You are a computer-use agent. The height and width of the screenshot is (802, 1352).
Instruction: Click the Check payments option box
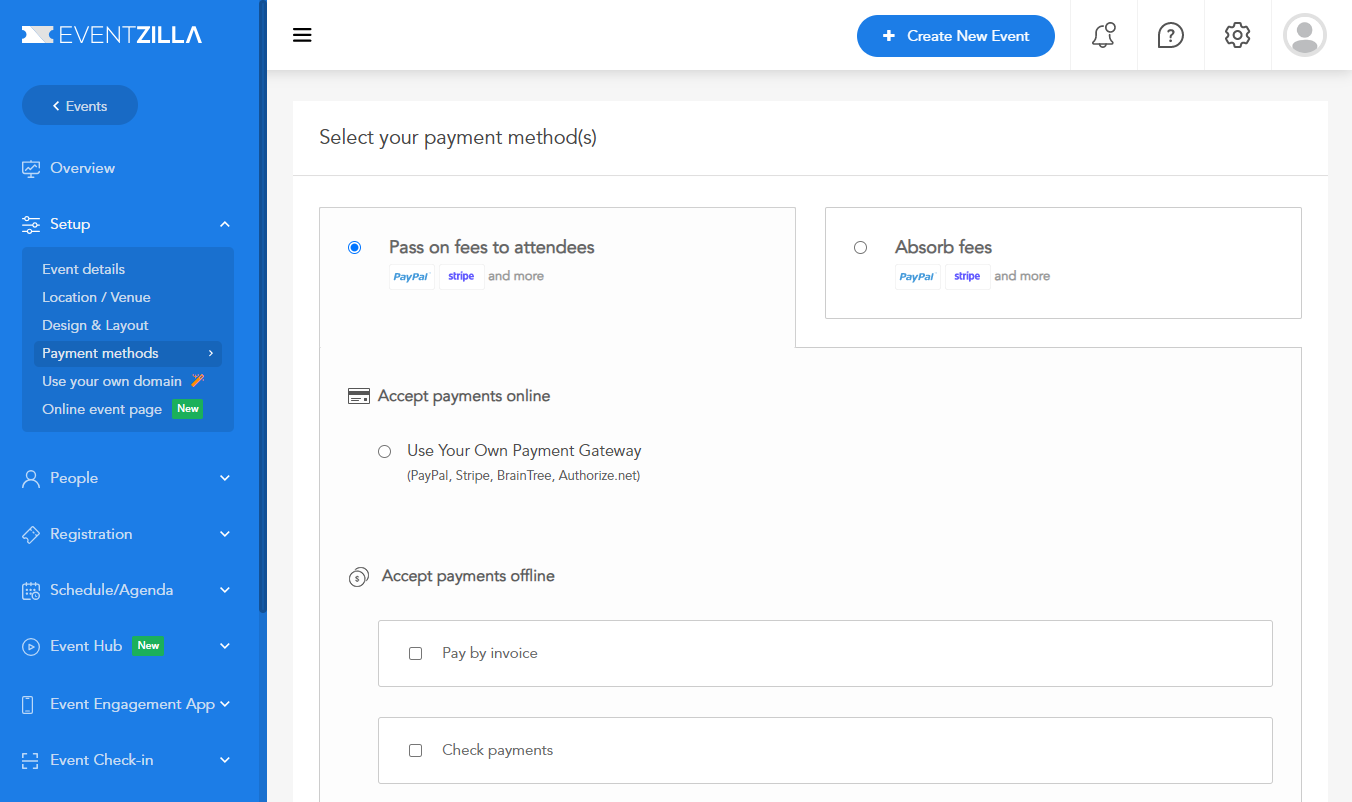(825, 750)
